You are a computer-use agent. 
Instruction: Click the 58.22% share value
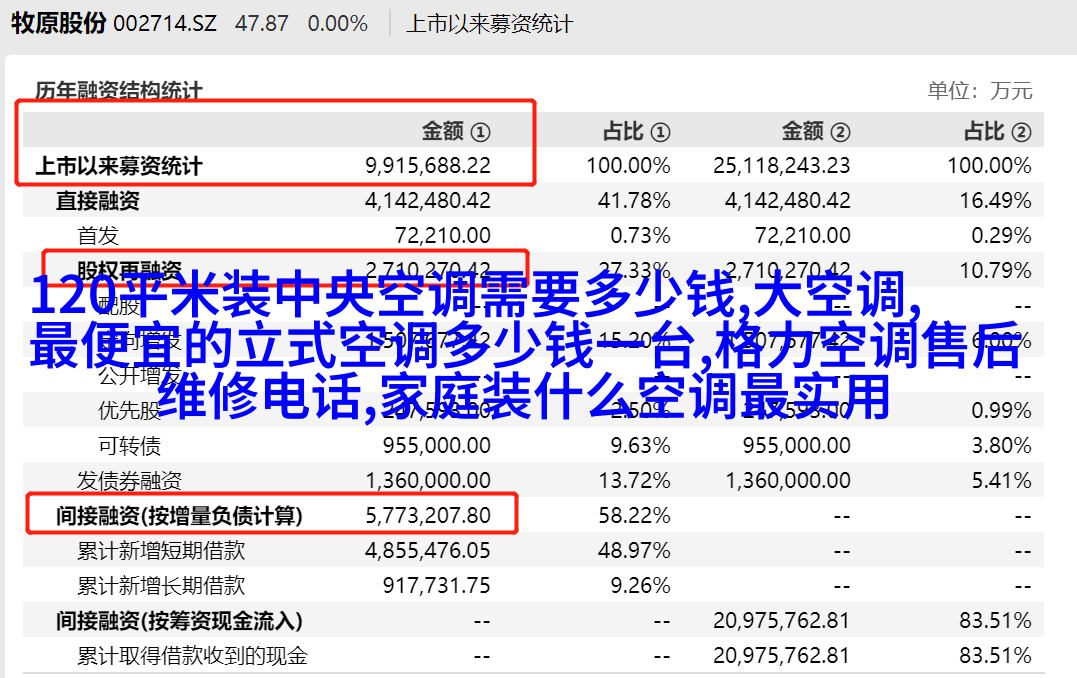pyautogui.click(x=634, y=516)
